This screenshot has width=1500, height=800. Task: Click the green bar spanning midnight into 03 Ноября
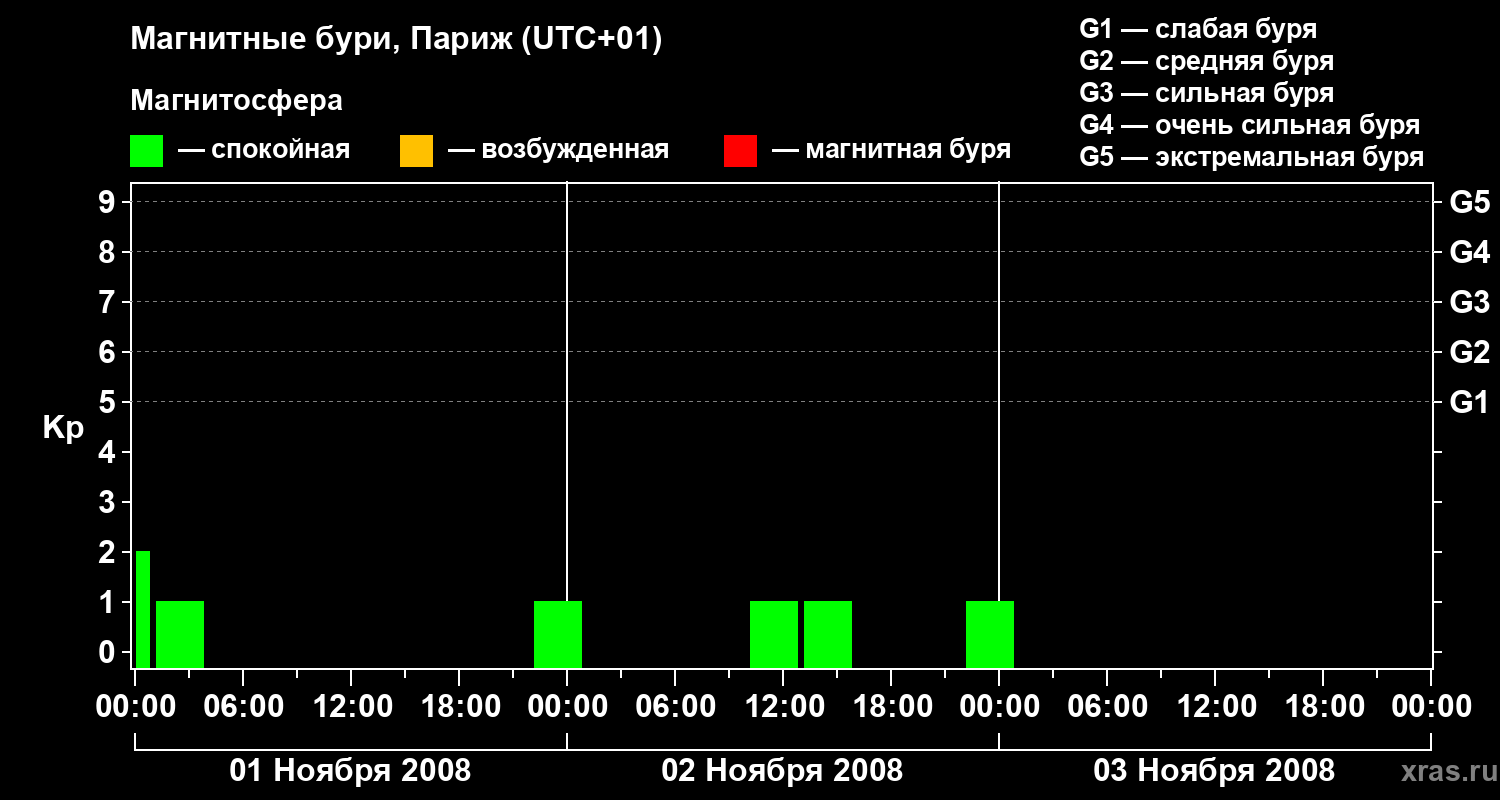[990, 634]
